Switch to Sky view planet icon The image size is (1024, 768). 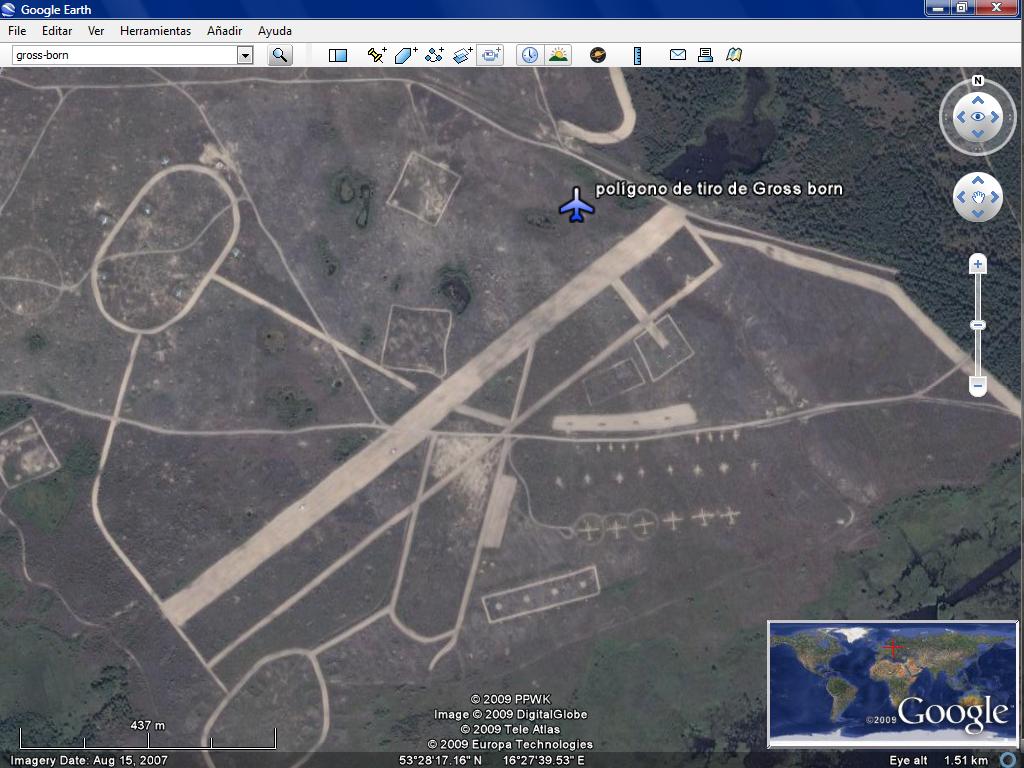point(598,55)
